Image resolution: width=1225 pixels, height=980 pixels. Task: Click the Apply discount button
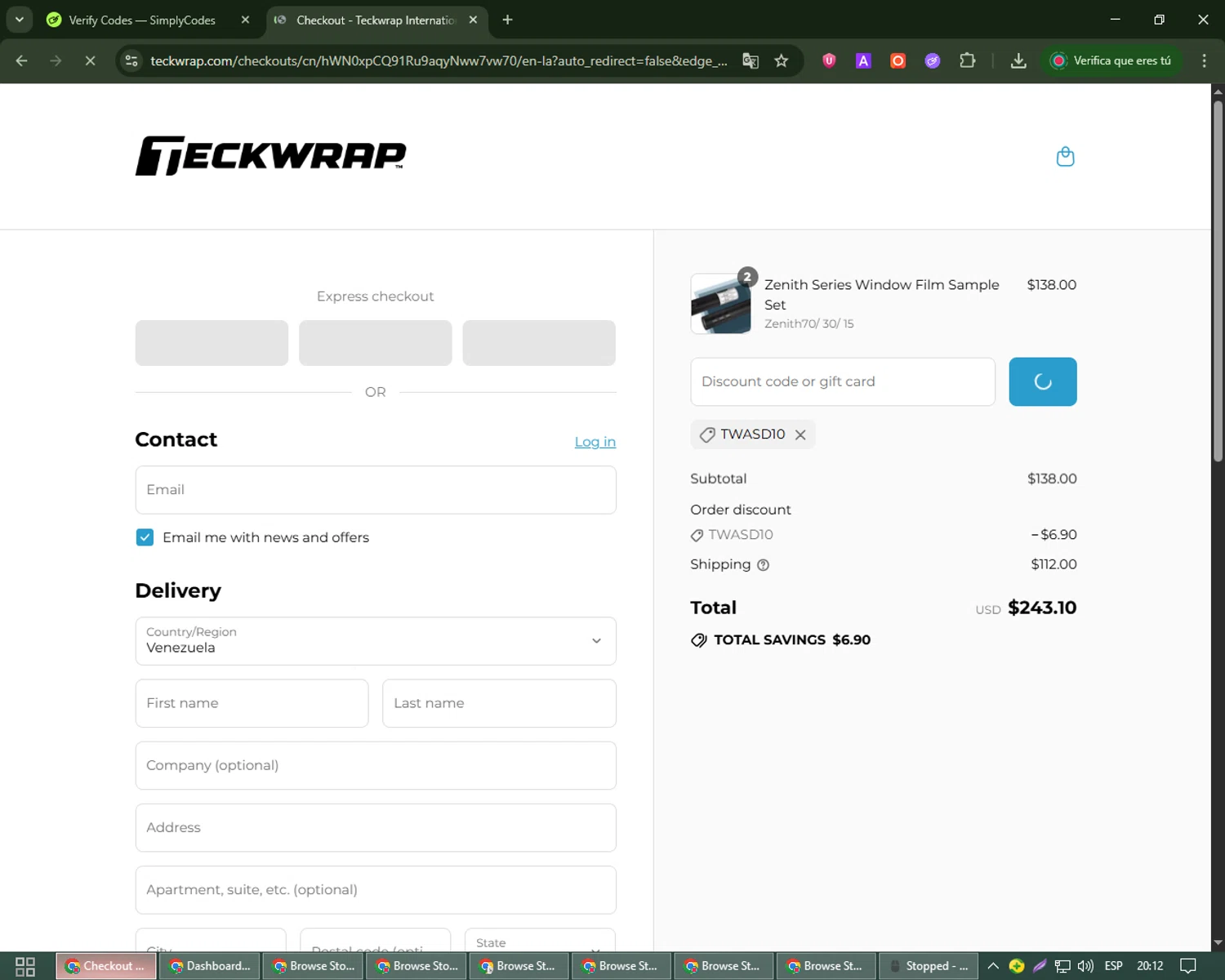[x=1043, y=381]
